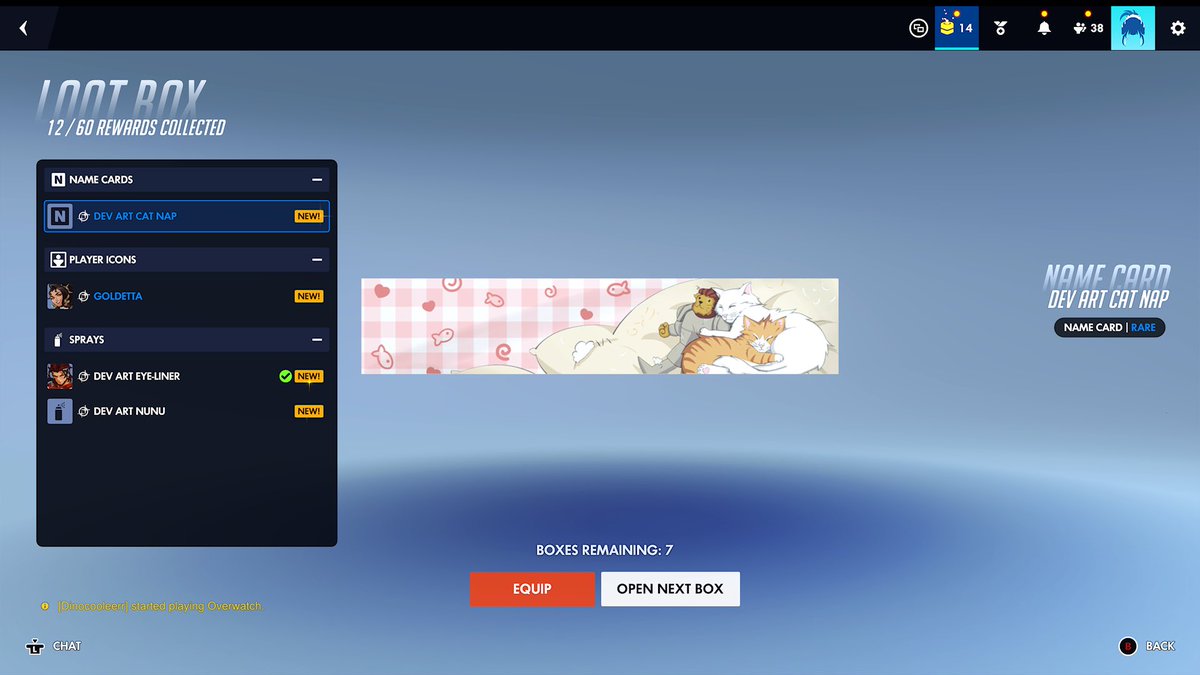Click NEW! badge on Dev Art Cat Nap

click(x=309, y=216)
